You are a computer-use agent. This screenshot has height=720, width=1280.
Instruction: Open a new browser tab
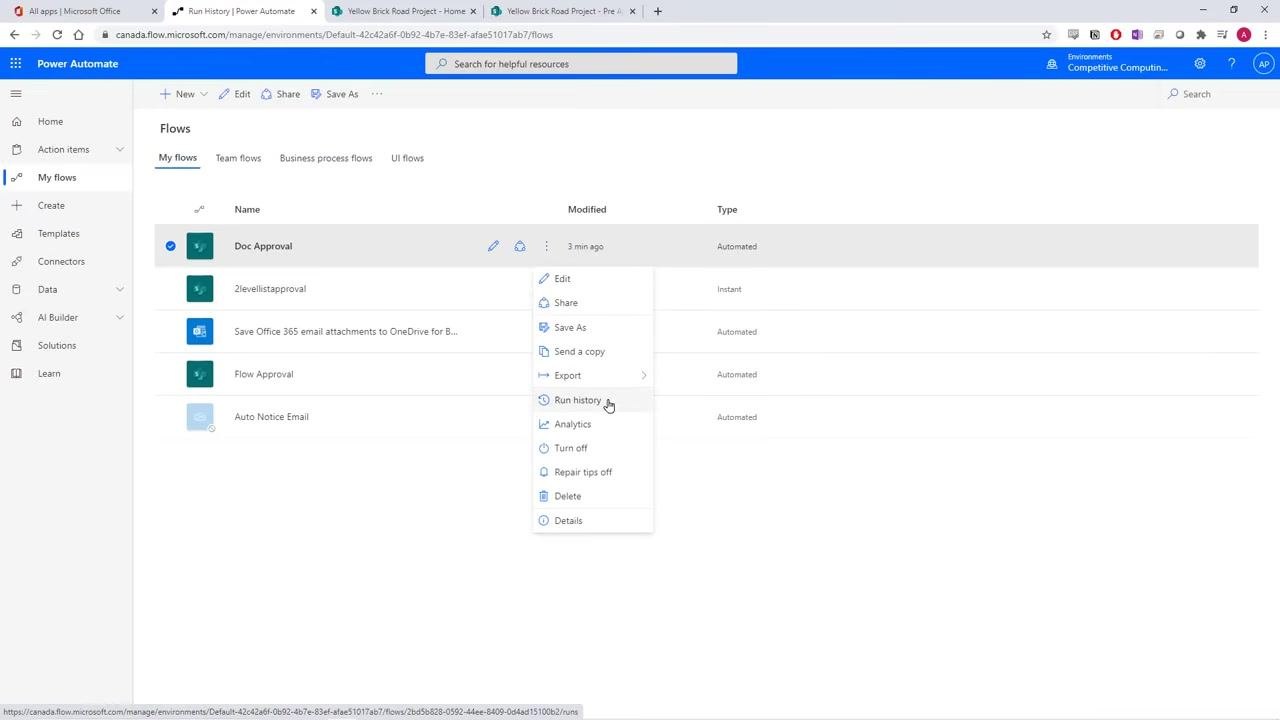[x=657, y=11]
